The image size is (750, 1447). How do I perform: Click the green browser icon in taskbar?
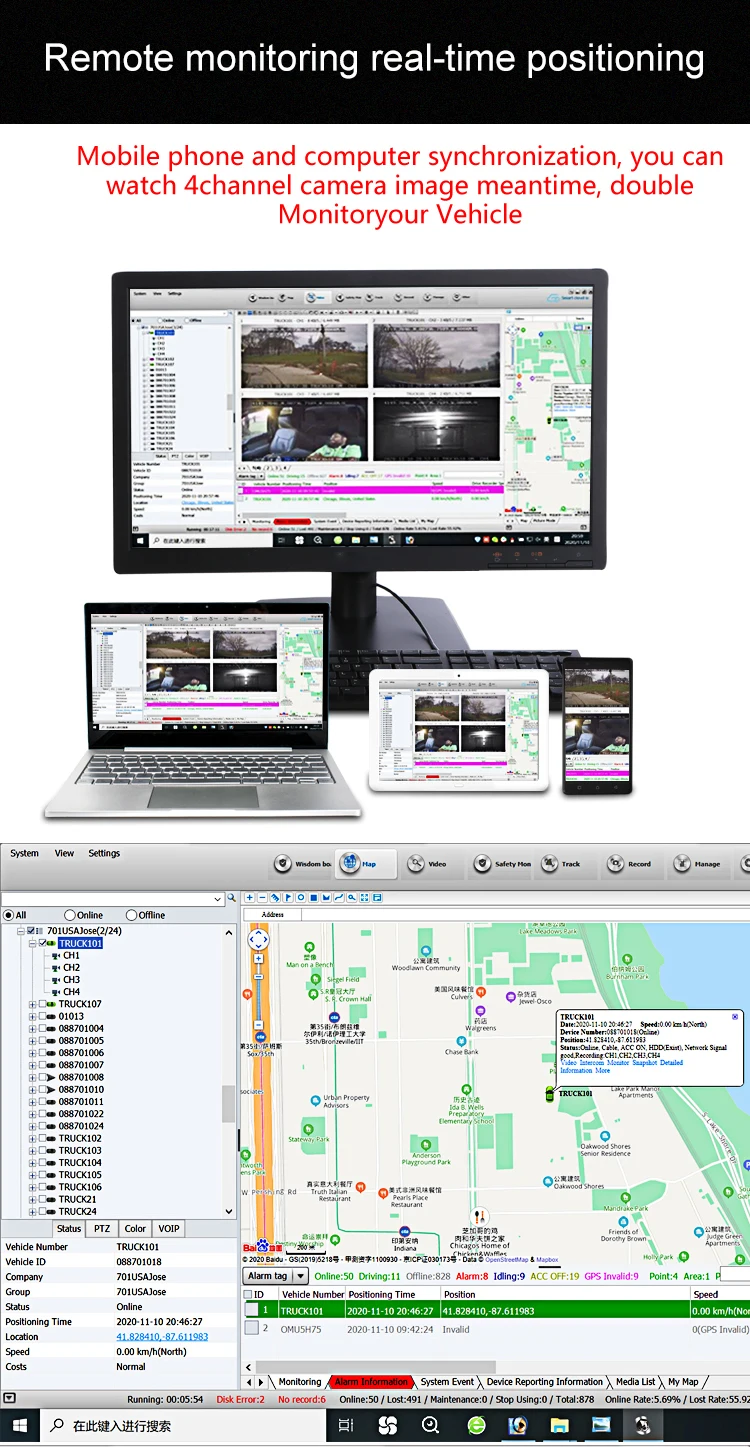point(476,1425)
